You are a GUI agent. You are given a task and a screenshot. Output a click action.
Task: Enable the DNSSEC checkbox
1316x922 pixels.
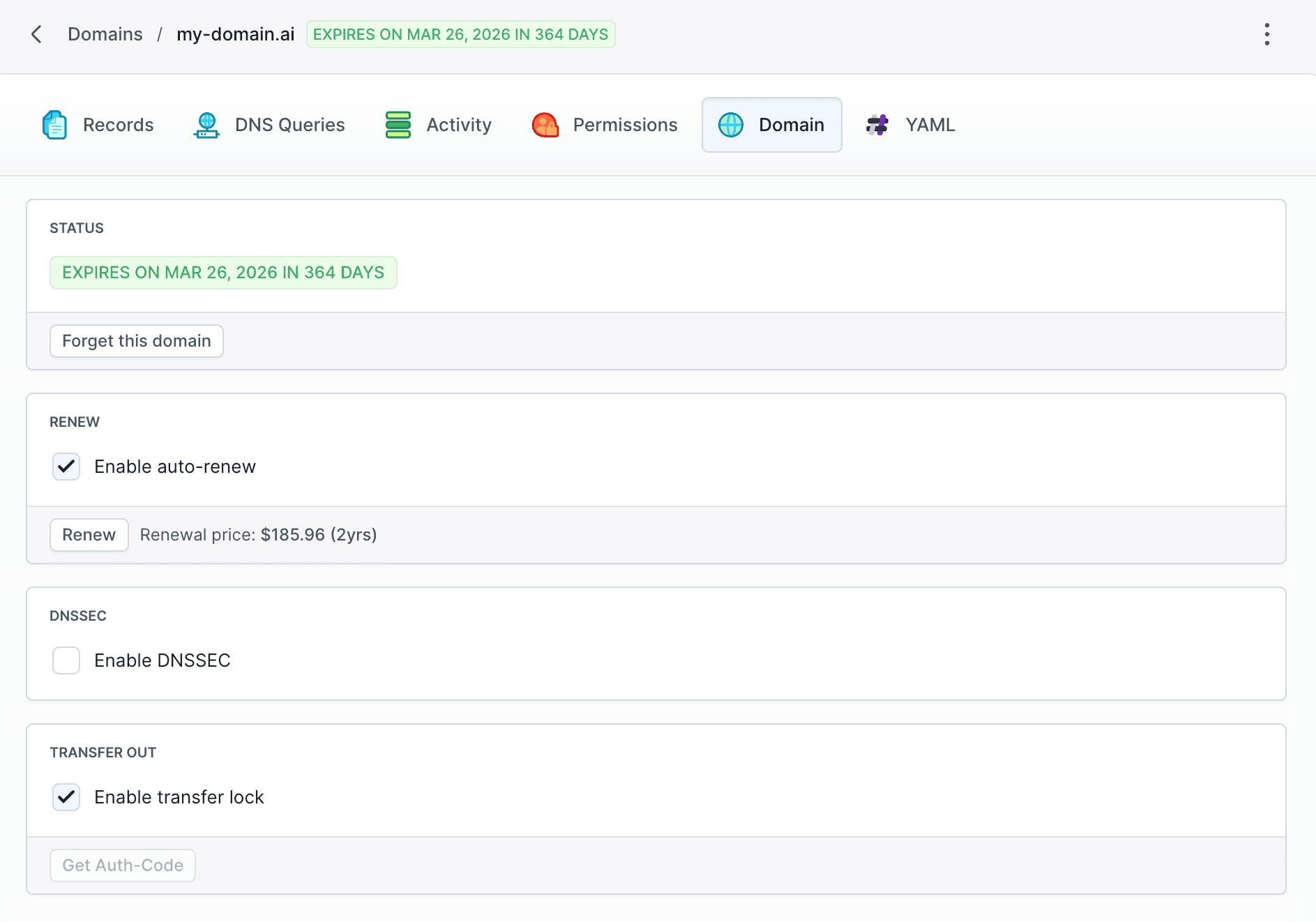(66, 660)
